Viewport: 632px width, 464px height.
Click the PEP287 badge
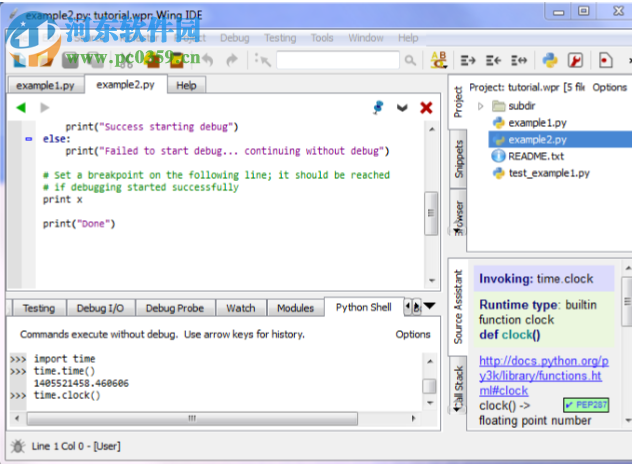click(x=586, y=405)
